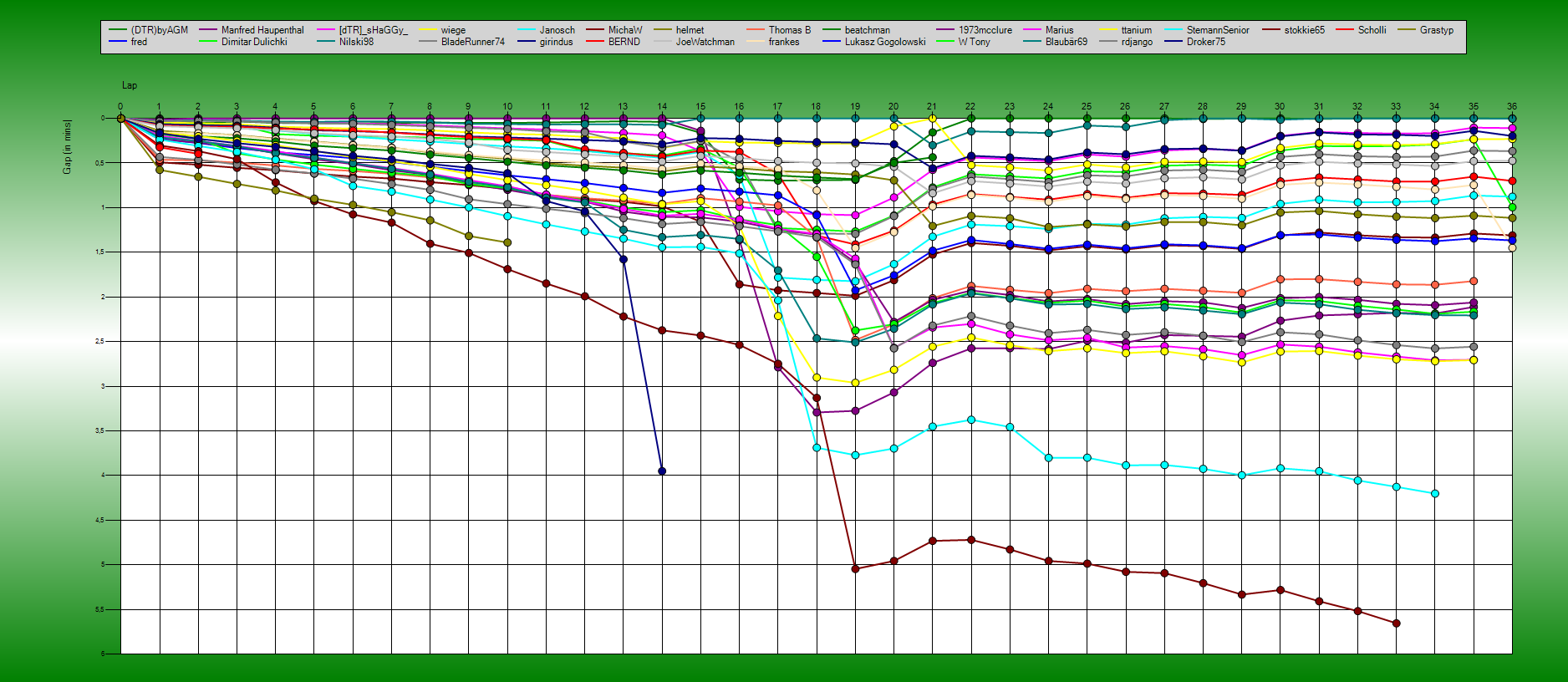Select the Thomas B legend label
Screen dimensions: 1568x682
790,30
